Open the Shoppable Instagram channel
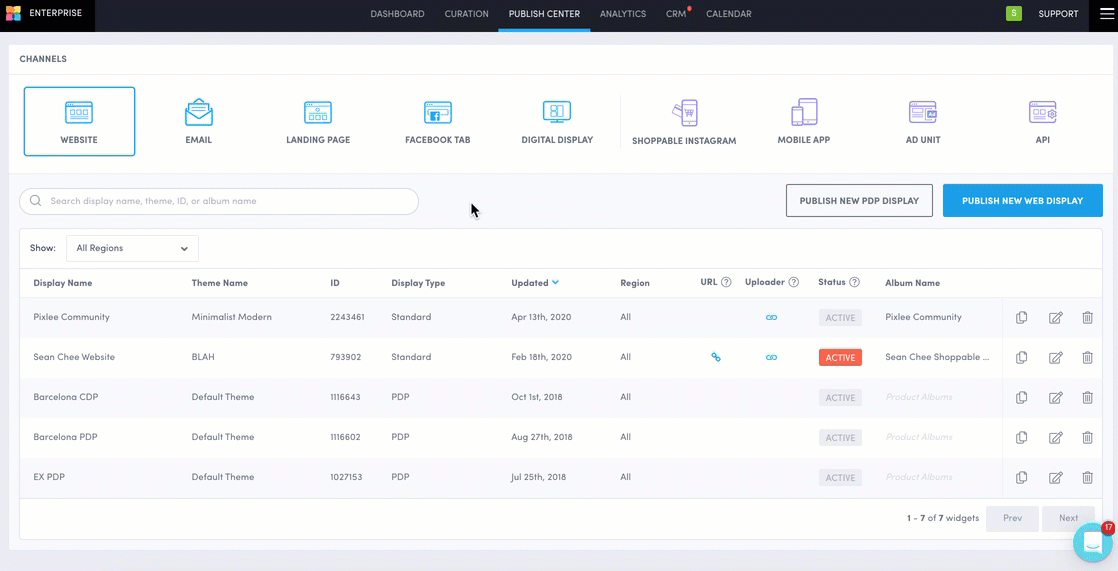1118x571 pixels. pyautogui.click(x=684, y=122)
